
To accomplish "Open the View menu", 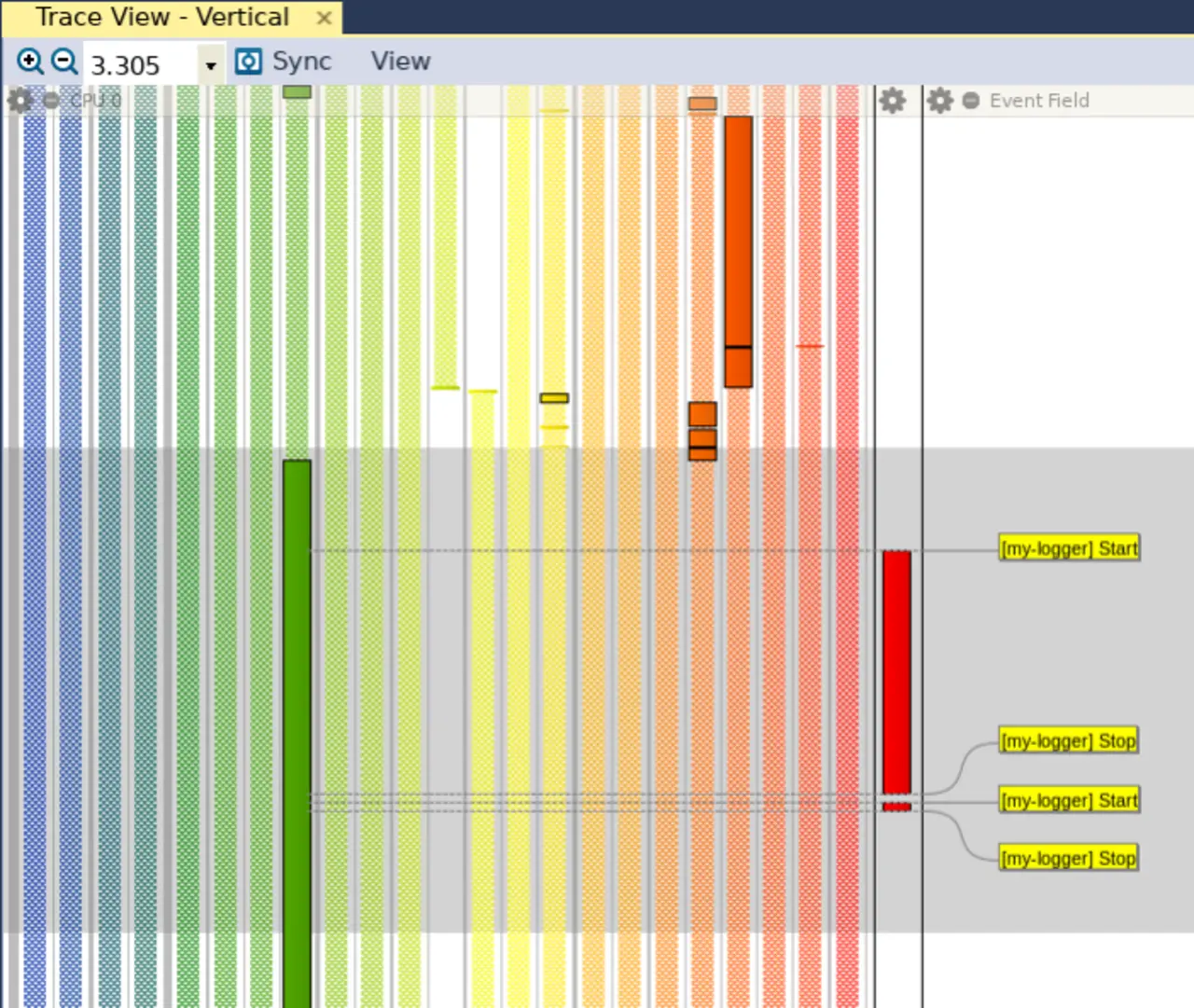I will (400, 62).
